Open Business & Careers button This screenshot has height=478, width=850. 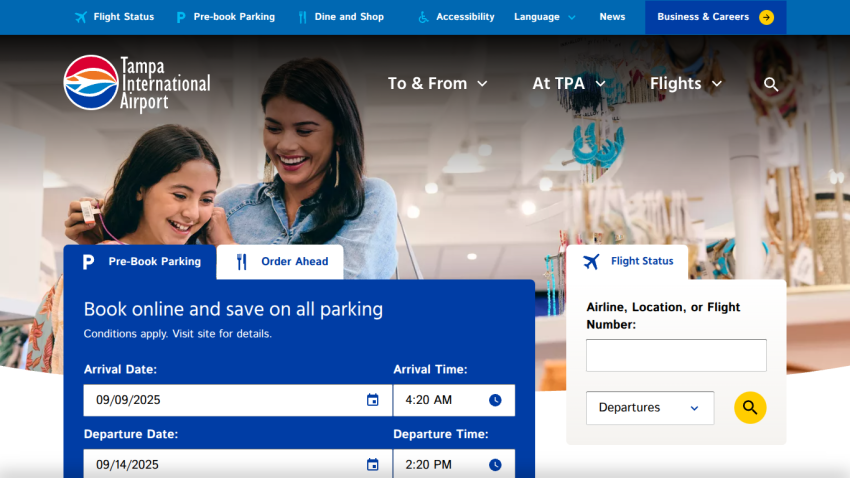point(716,17)
